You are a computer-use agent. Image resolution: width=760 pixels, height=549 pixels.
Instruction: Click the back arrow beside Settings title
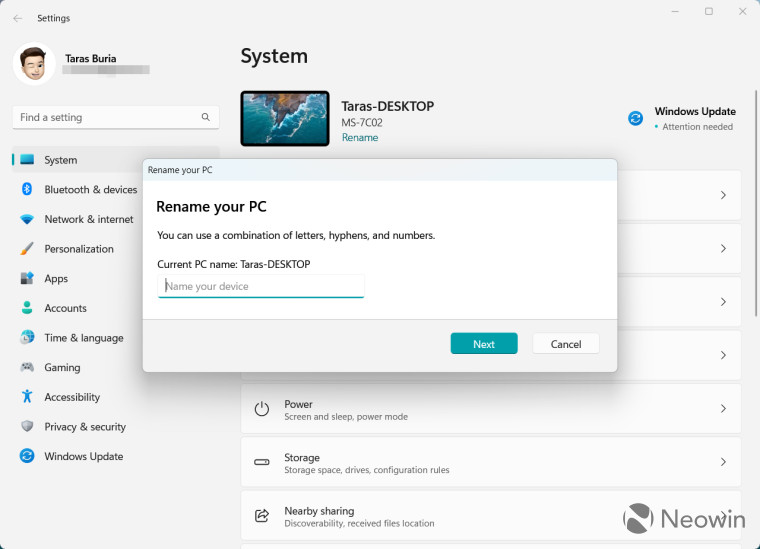coord(18,18)
